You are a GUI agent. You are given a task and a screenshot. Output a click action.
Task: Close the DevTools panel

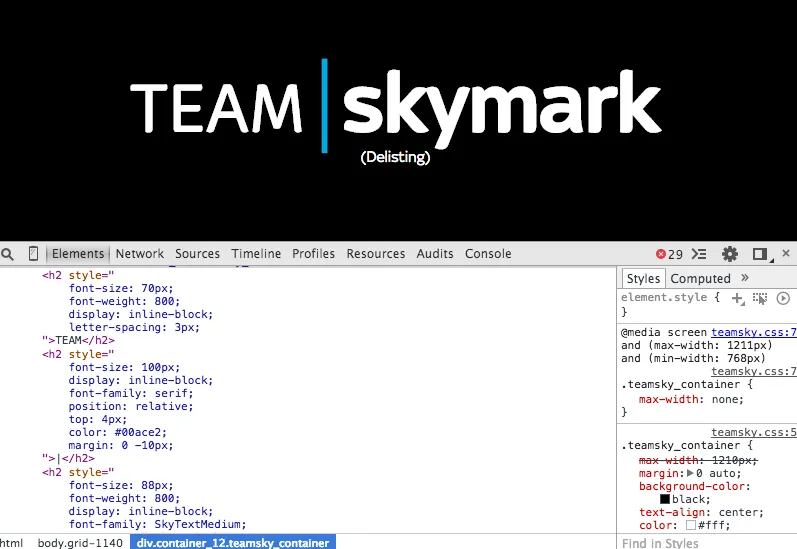tap(786, 253)
